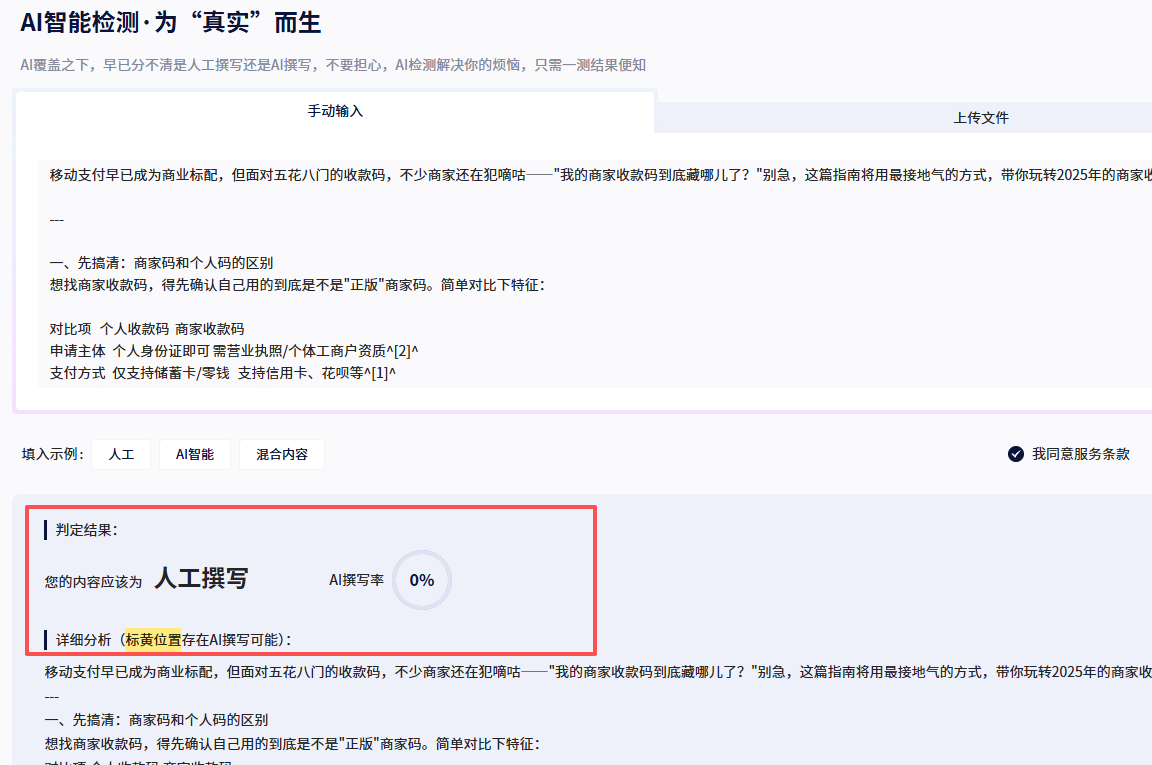This screenshot has height=765, width=1152.
Task: Click the AI撰写率 label
Action: tap(356, 580)
